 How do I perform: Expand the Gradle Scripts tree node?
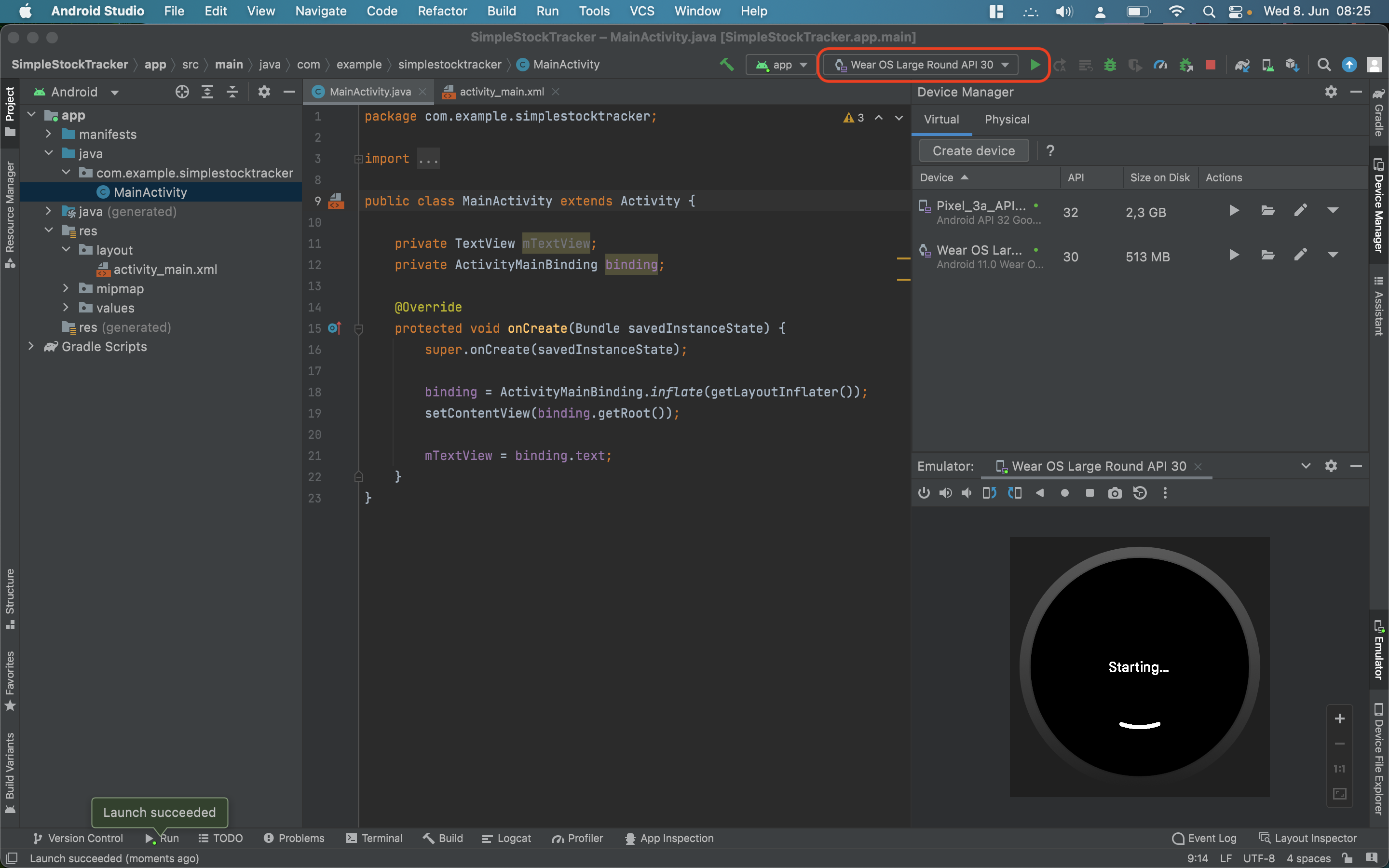coord(31,346)
